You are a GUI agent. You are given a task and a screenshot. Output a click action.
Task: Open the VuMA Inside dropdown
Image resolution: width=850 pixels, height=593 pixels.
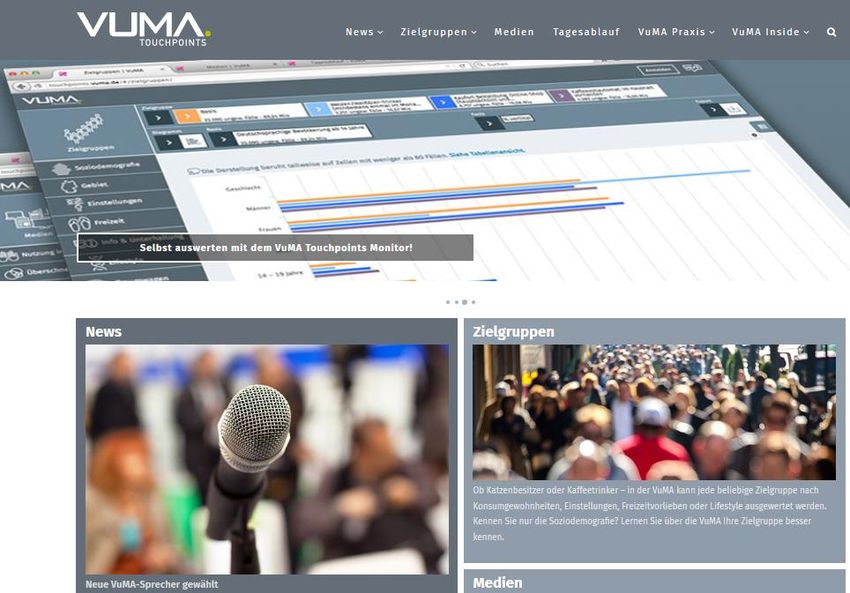click(x=770, y=32)
